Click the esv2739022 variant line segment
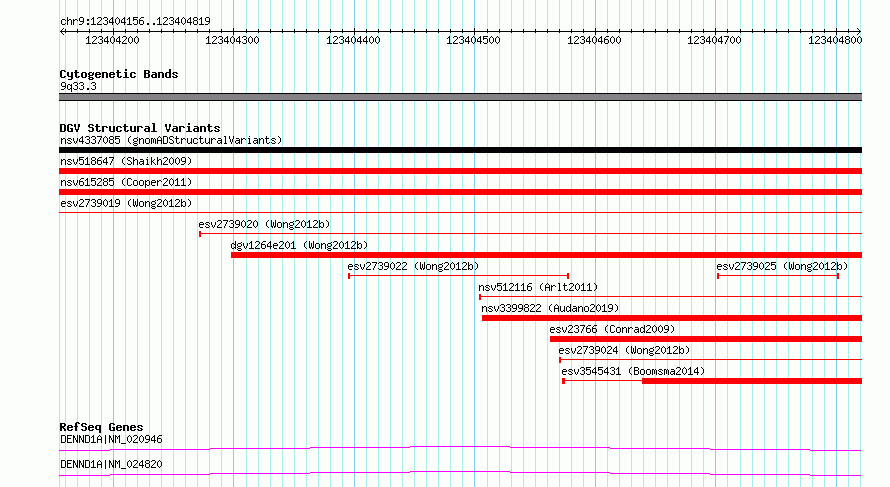The image size is (890, 487). click(459, 276)
